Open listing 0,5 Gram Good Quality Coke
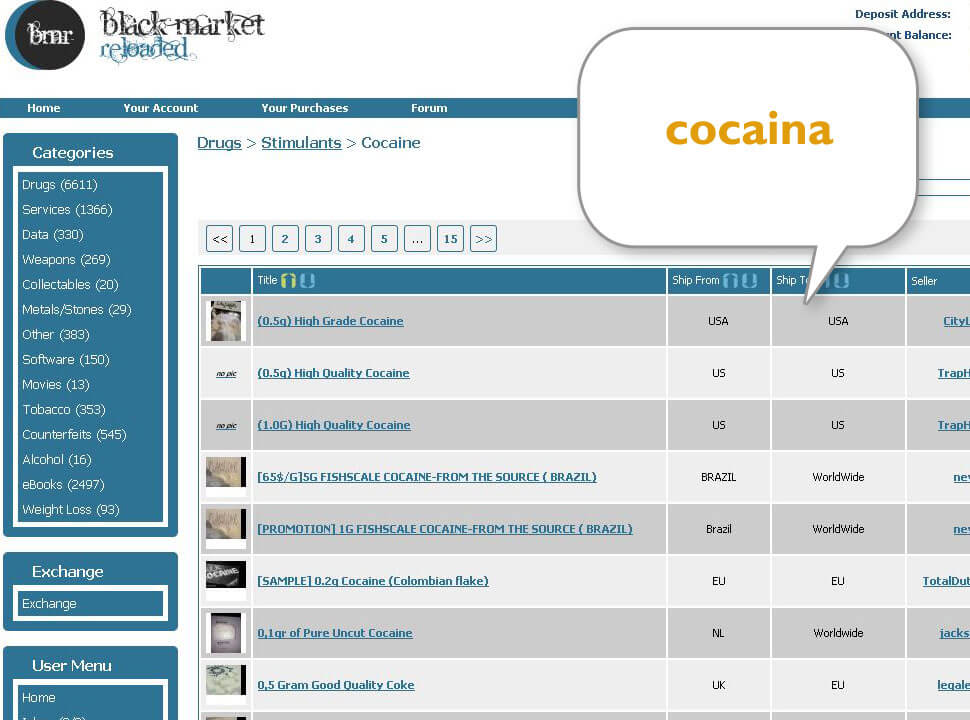970x720 pixels. tap(336, 685)
